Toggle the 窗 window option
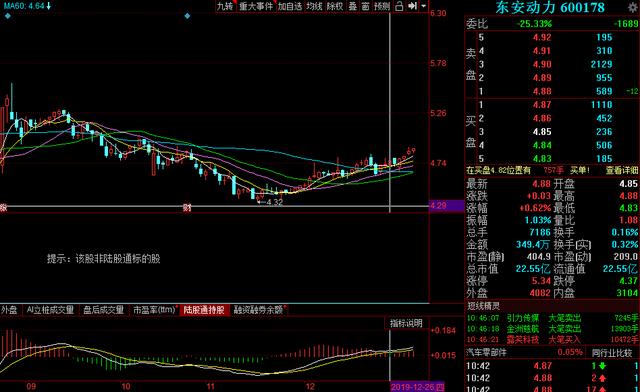This screenshot has height=392, width=640. pos(365,6)
